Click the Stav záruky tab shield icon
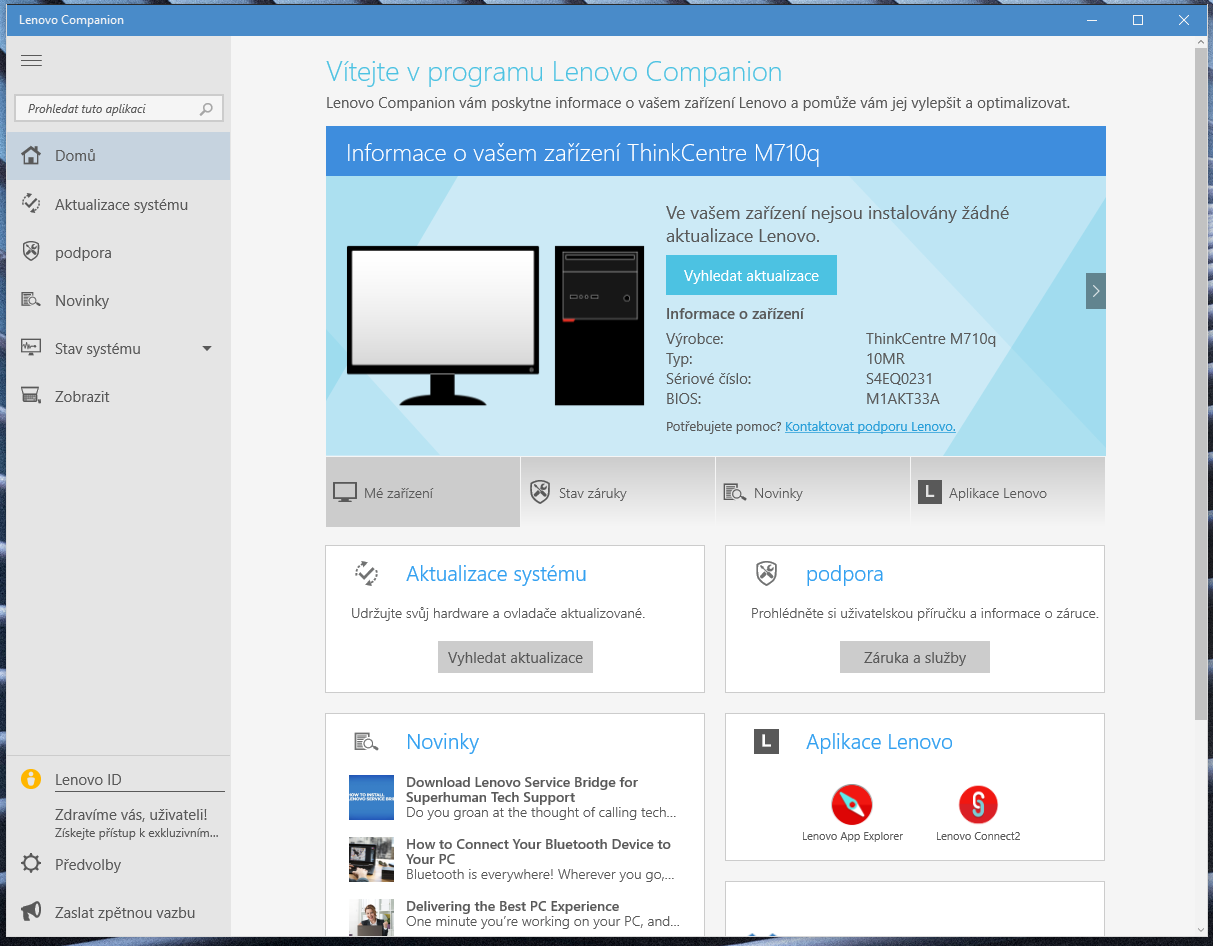The image size is (1213, 946). [x=540, y=492]
